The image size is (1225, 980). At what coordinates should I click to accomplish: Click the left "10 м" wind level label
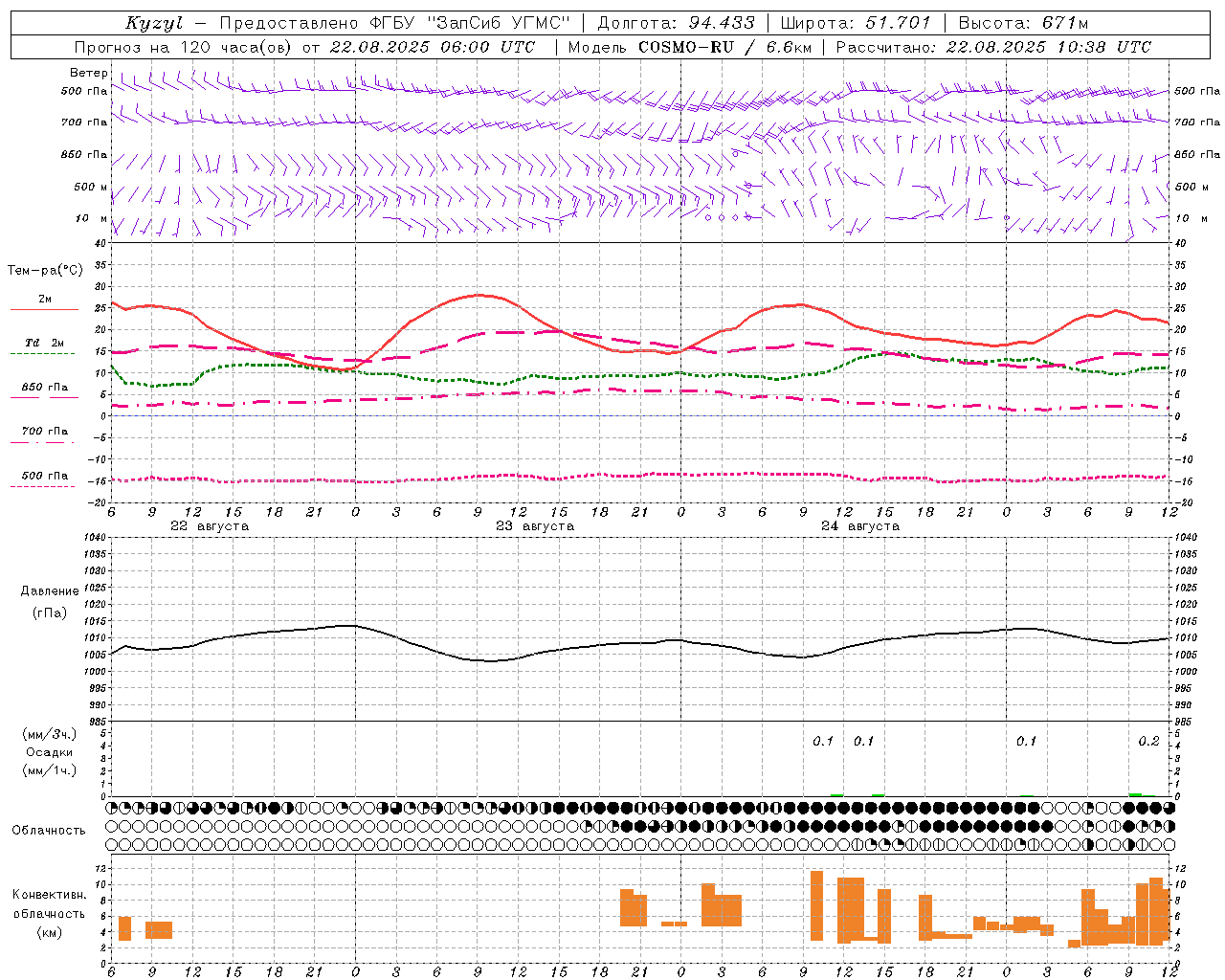point(92,218)
